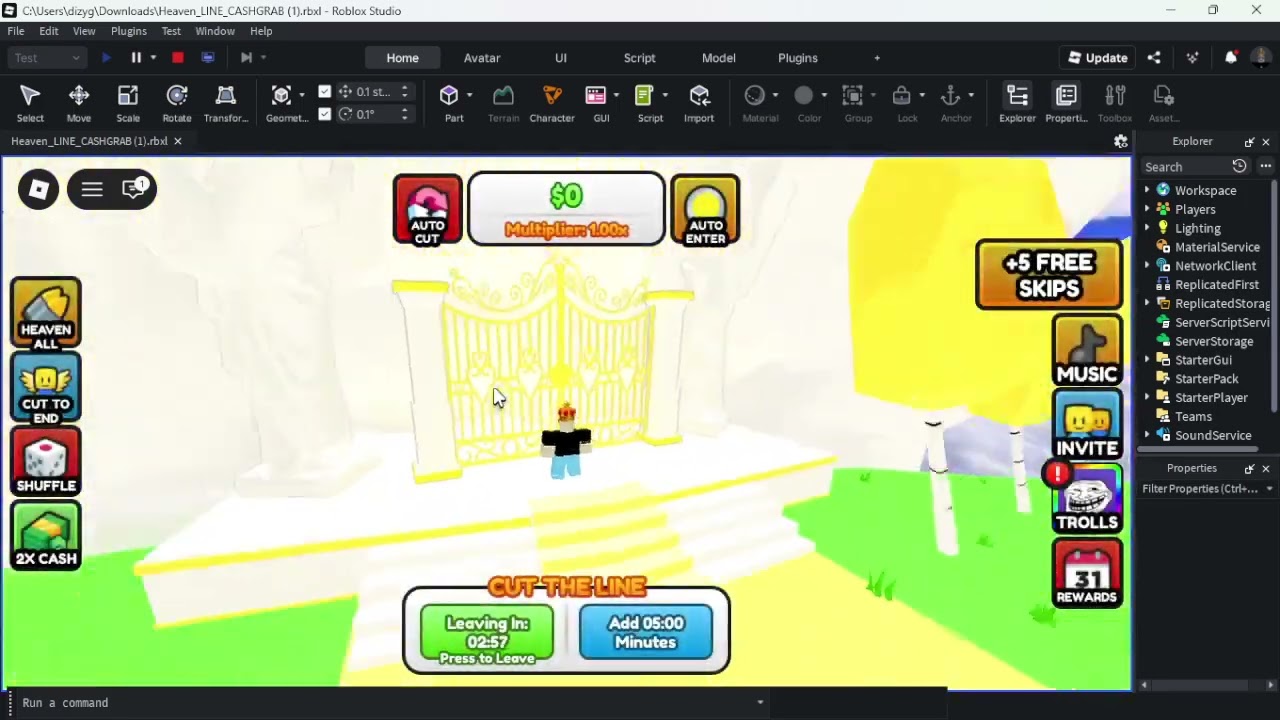1280x720 pixels.
Task: Activate the Transform tool
Action: coord(226,103)
